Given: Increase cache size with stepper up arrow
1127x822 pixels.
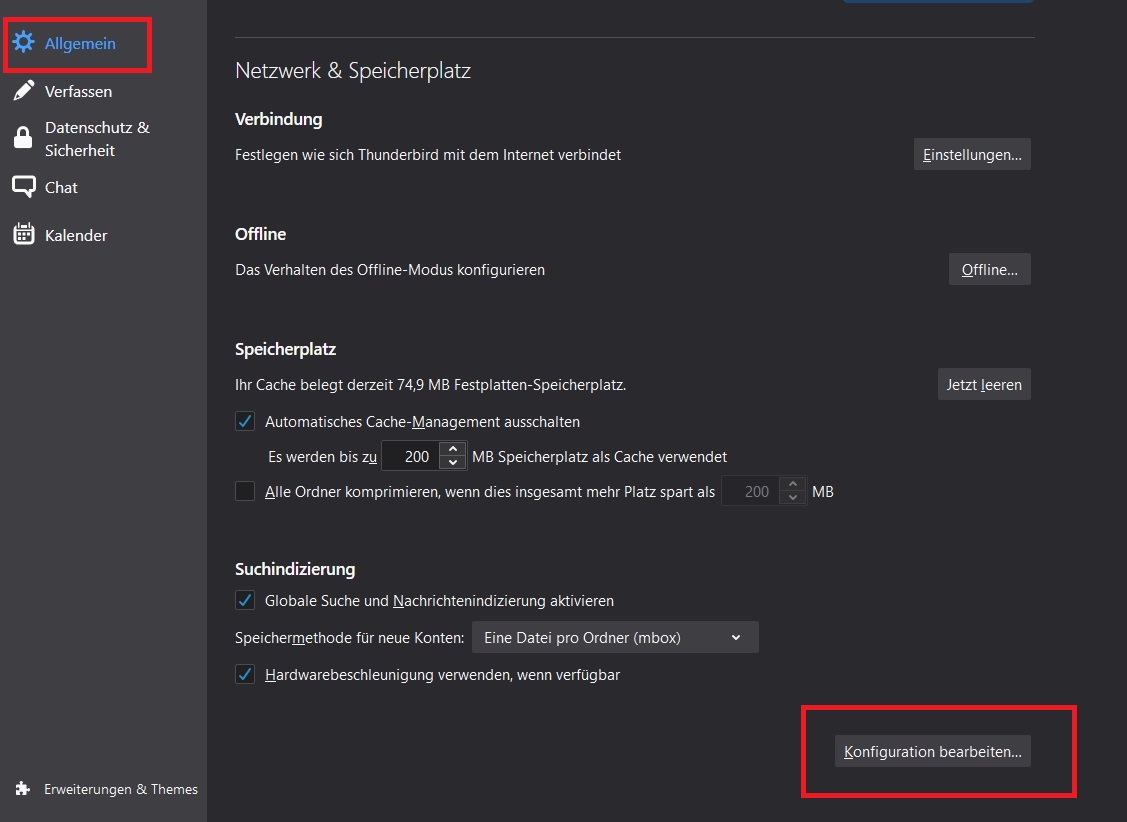Looking at the screenshot, I should click(x=453, y=450).
